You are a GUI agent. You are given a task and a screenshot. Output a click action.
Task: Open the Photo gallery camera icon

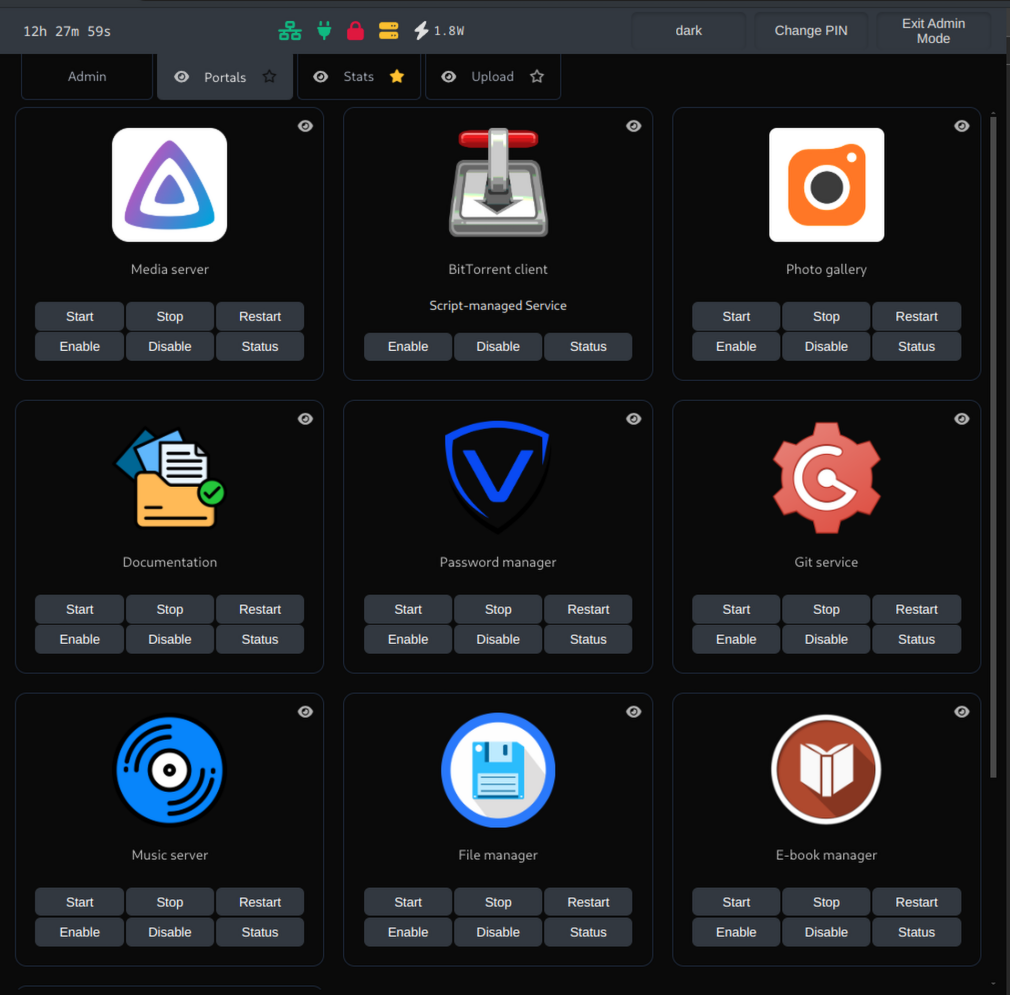tap(826, 185)
